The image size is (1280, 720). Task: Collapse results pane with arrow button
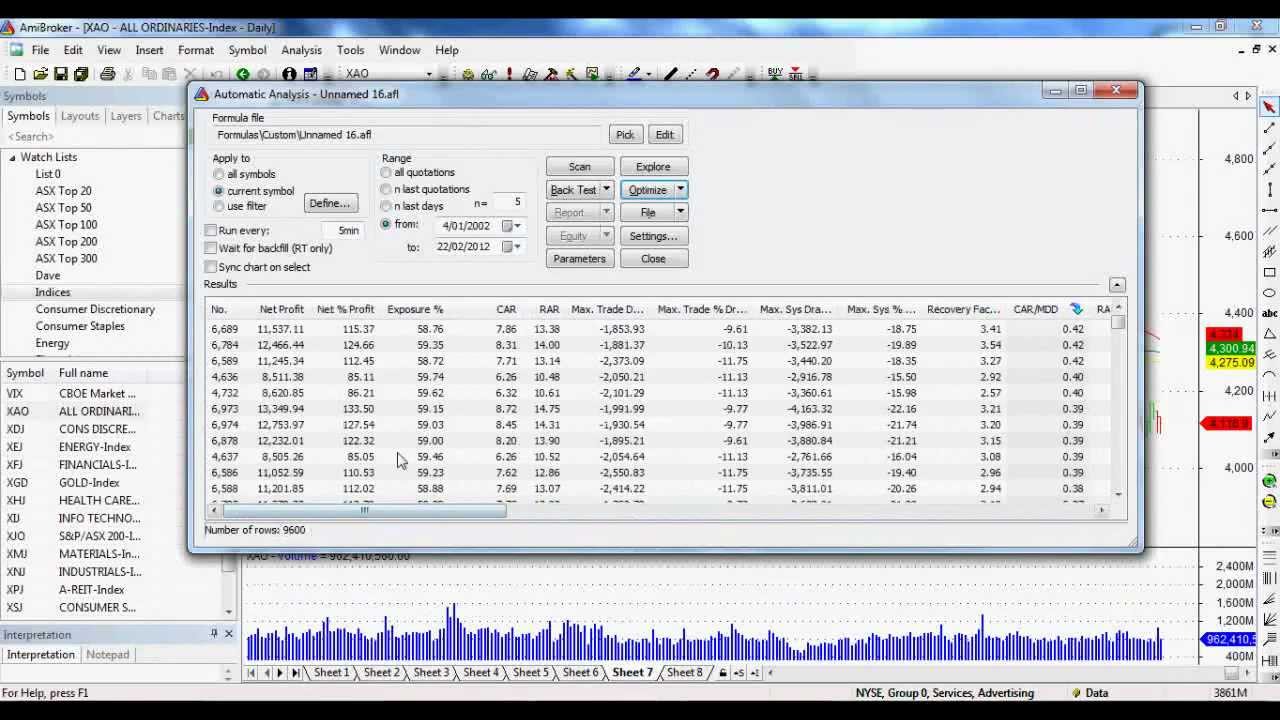[1117, 285]
